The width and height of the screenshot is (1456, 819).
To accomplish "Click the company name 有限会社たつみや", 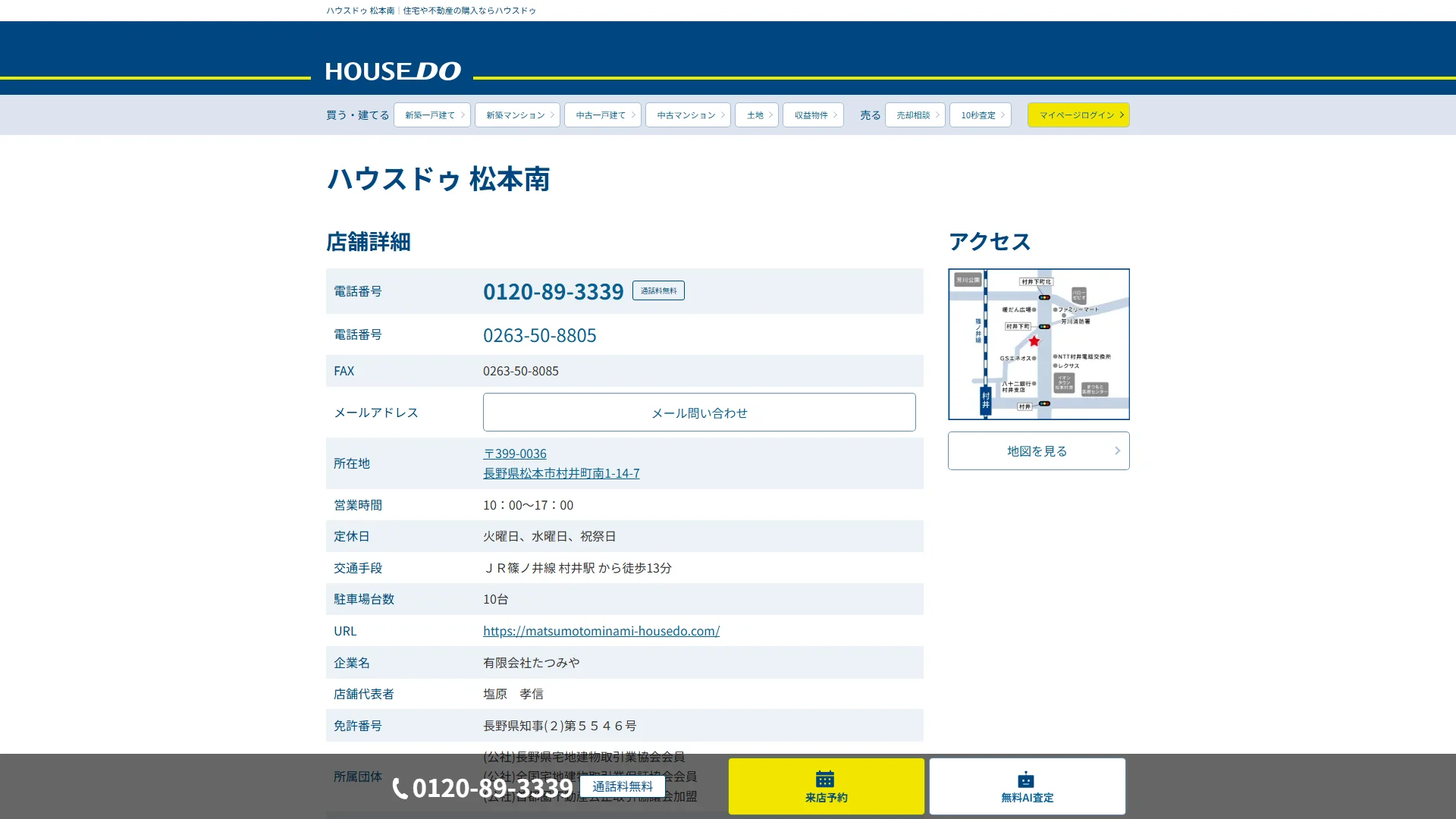I will pyautogui.click(x=532, y=663).
